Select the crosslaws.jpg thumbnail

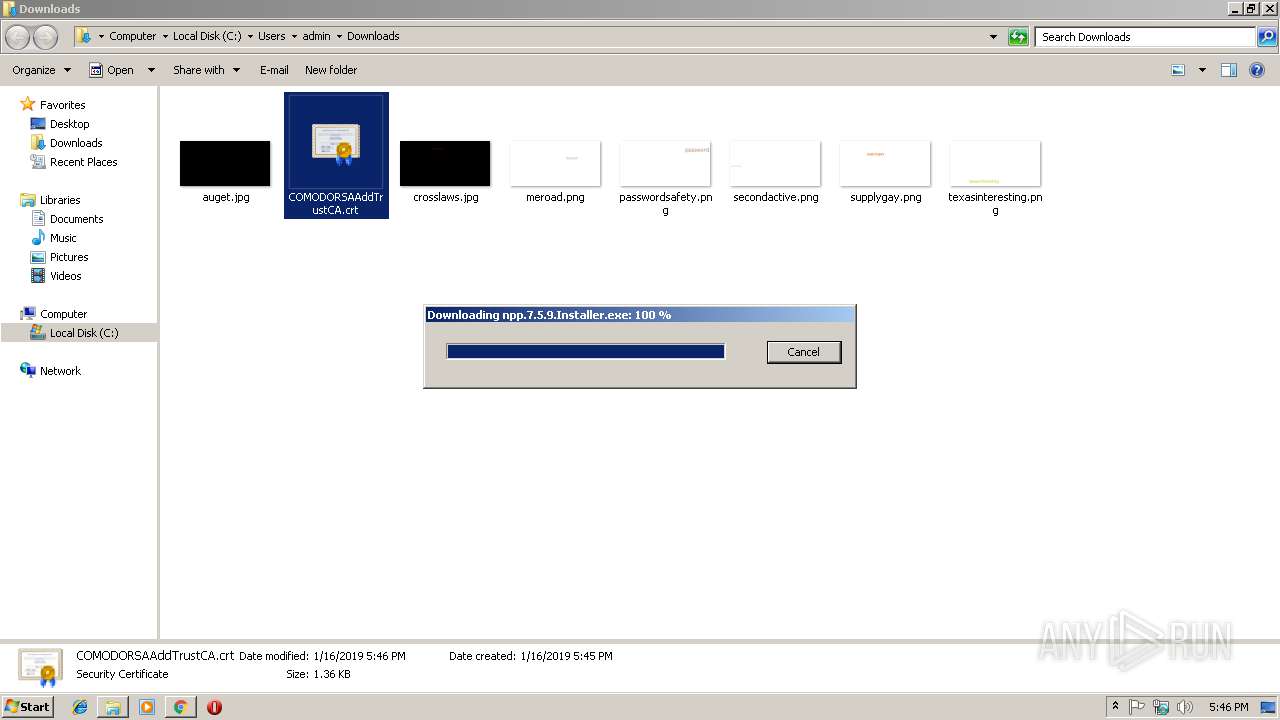click(445, 164)
